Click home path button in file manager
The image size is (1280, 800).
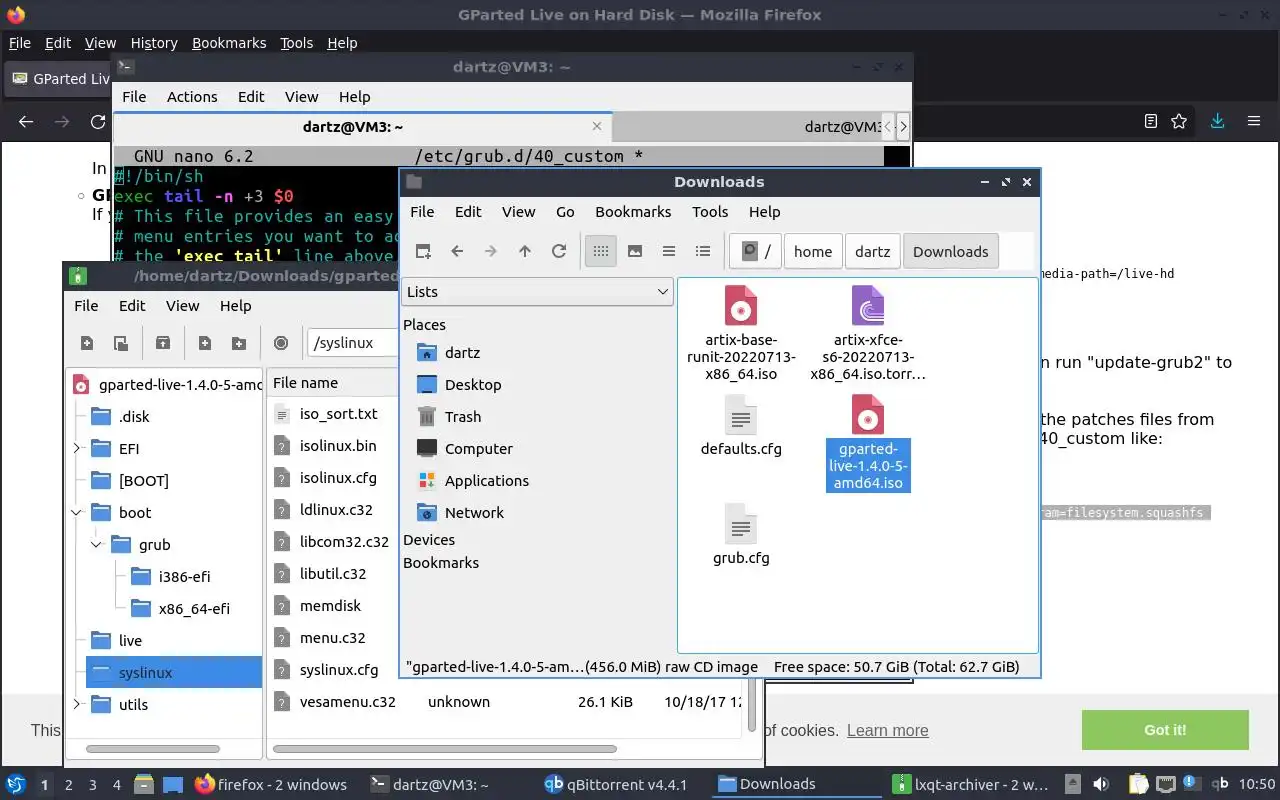813,251
